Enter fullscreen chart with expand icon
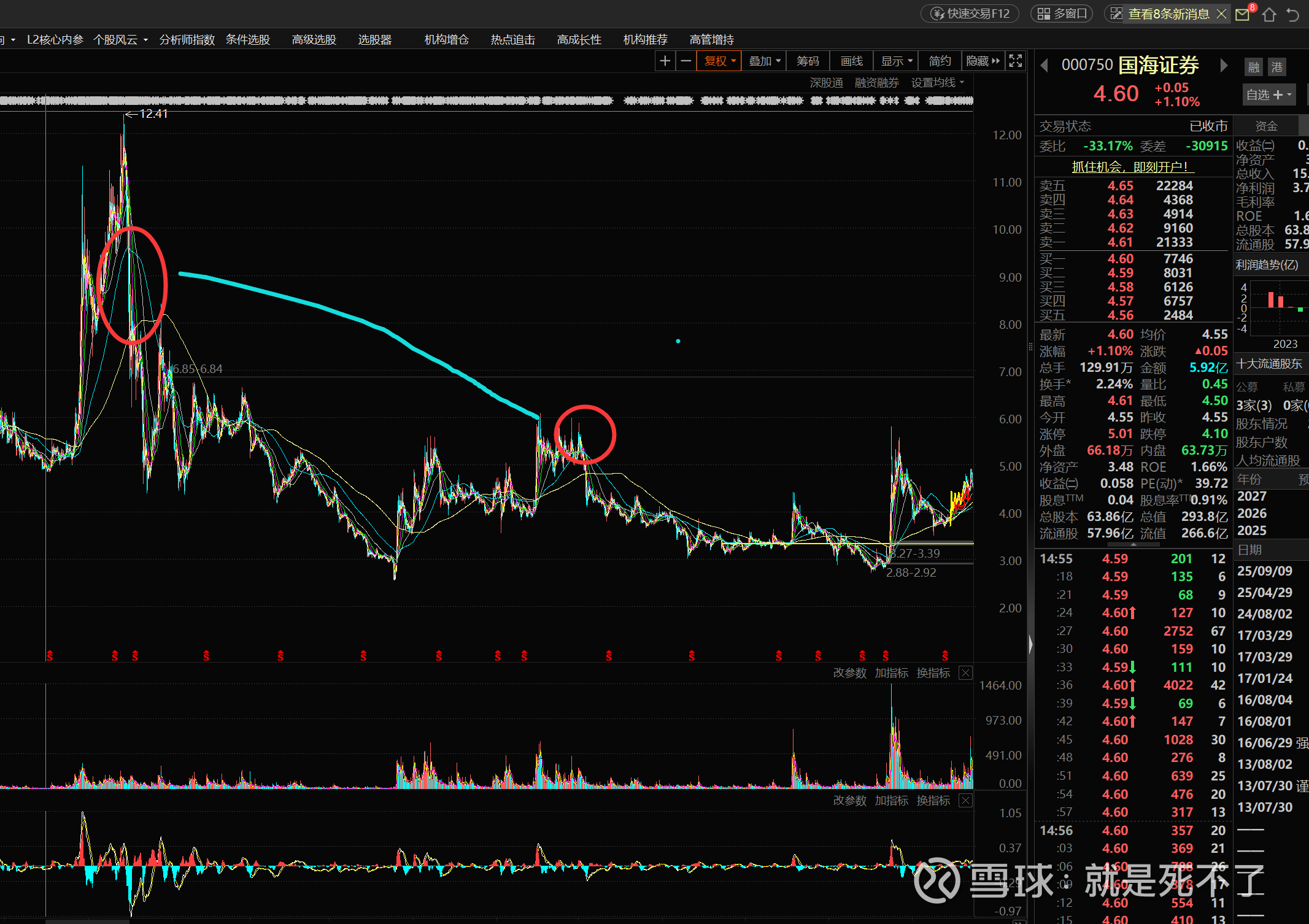1309x924 pixels. pos(1016,61)
